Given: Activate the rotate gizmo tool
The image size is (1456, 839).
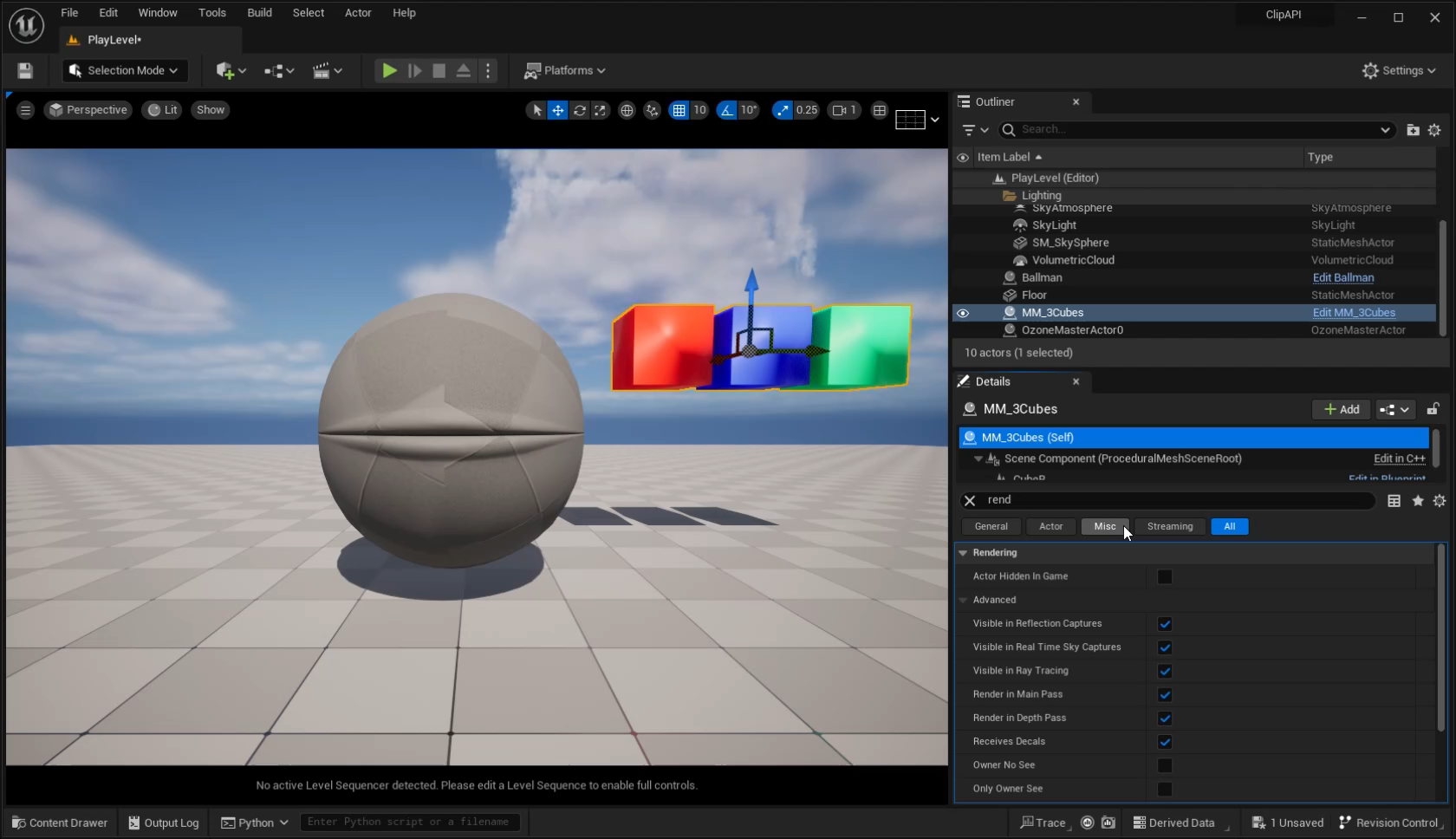Looking at the screenshot, I should [x=579, y=110].
